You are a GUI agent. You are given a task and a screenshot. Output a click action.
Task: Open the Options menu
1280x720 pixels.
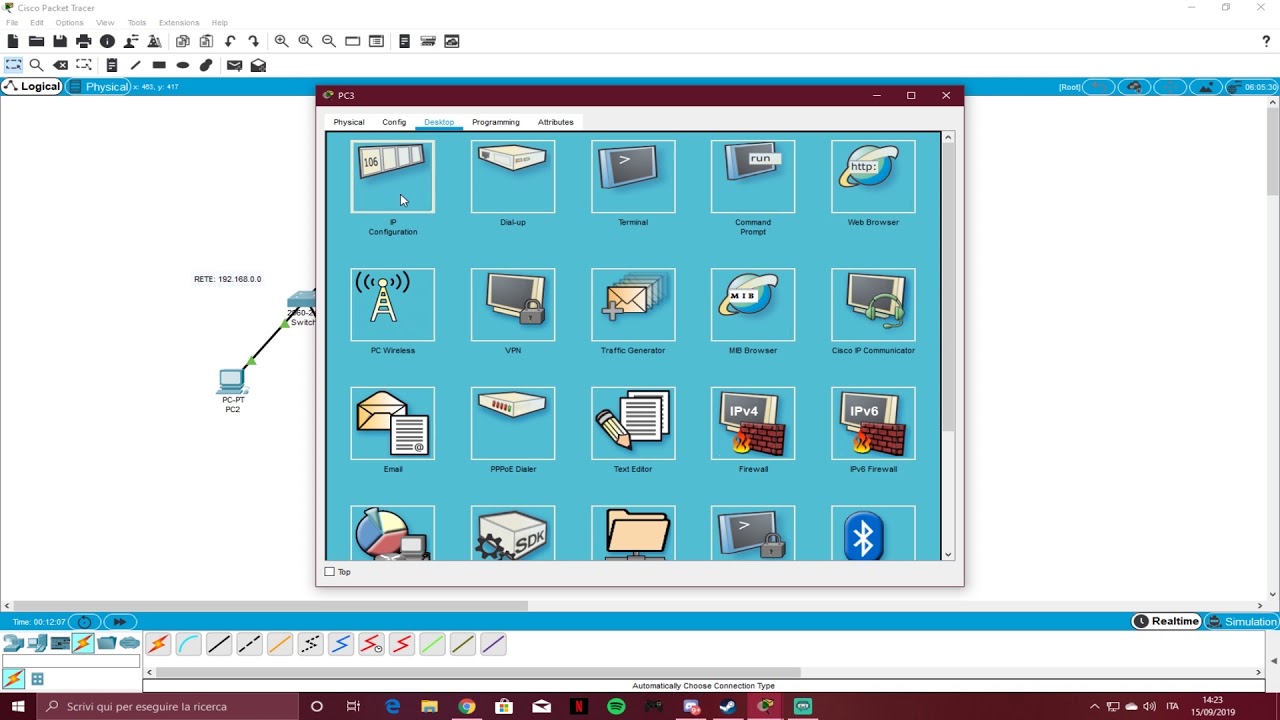point(69,22)
